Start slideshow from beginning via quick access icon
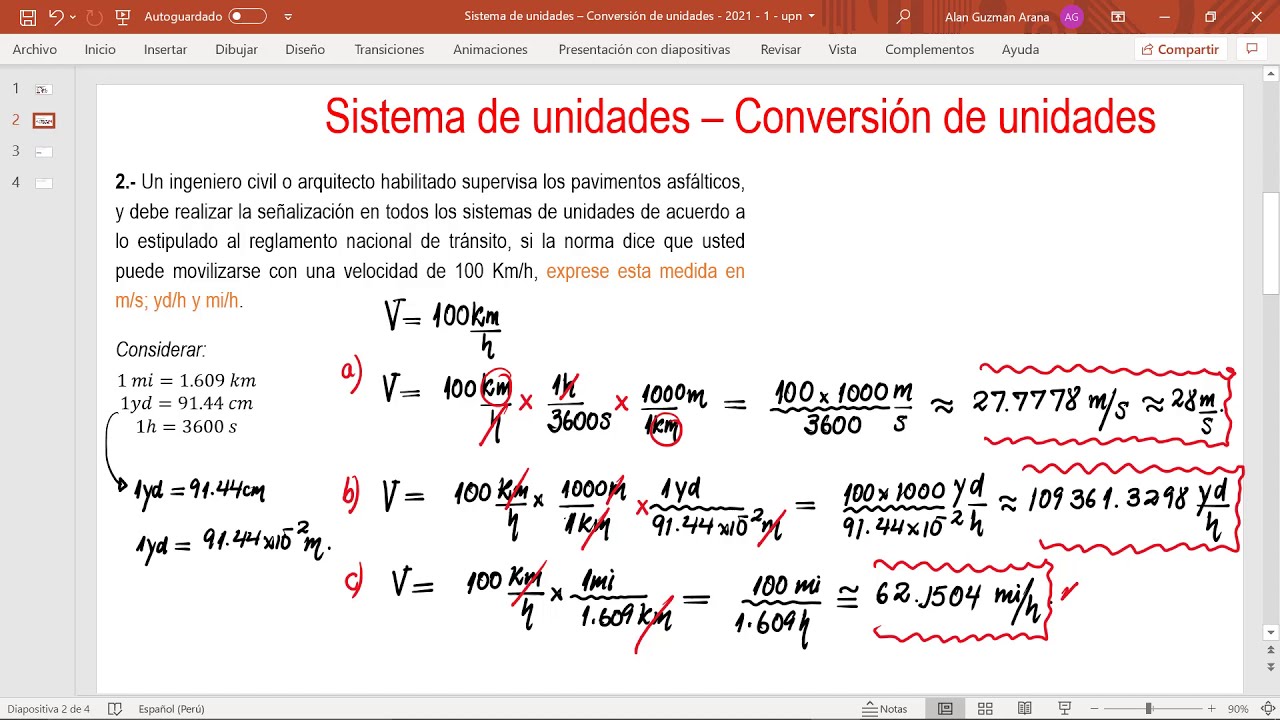The height and width of the screenshot is (720, 1280). (123, 17)
